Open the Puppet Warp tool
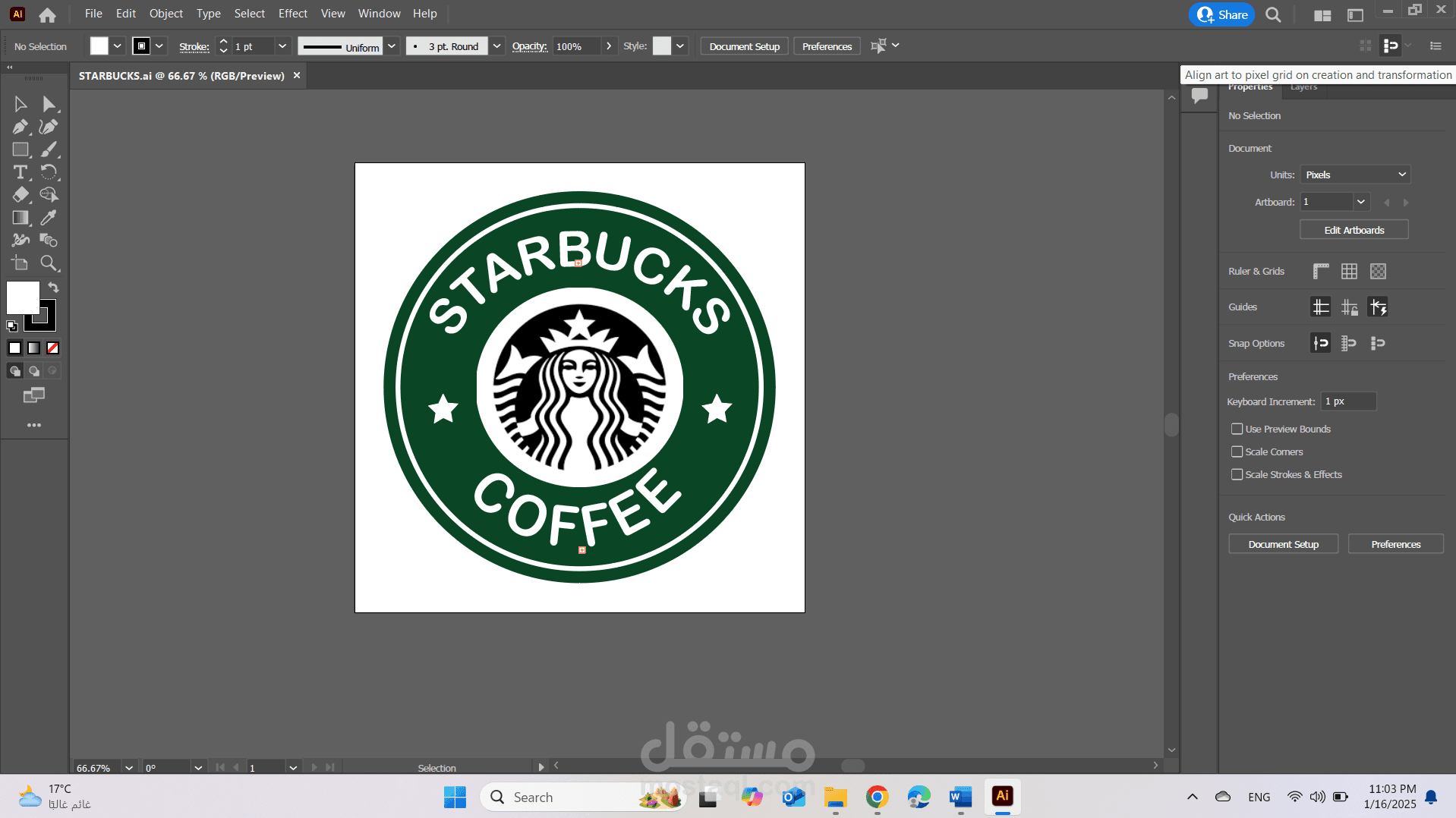1456x818 pixels. tap(20, 241)
